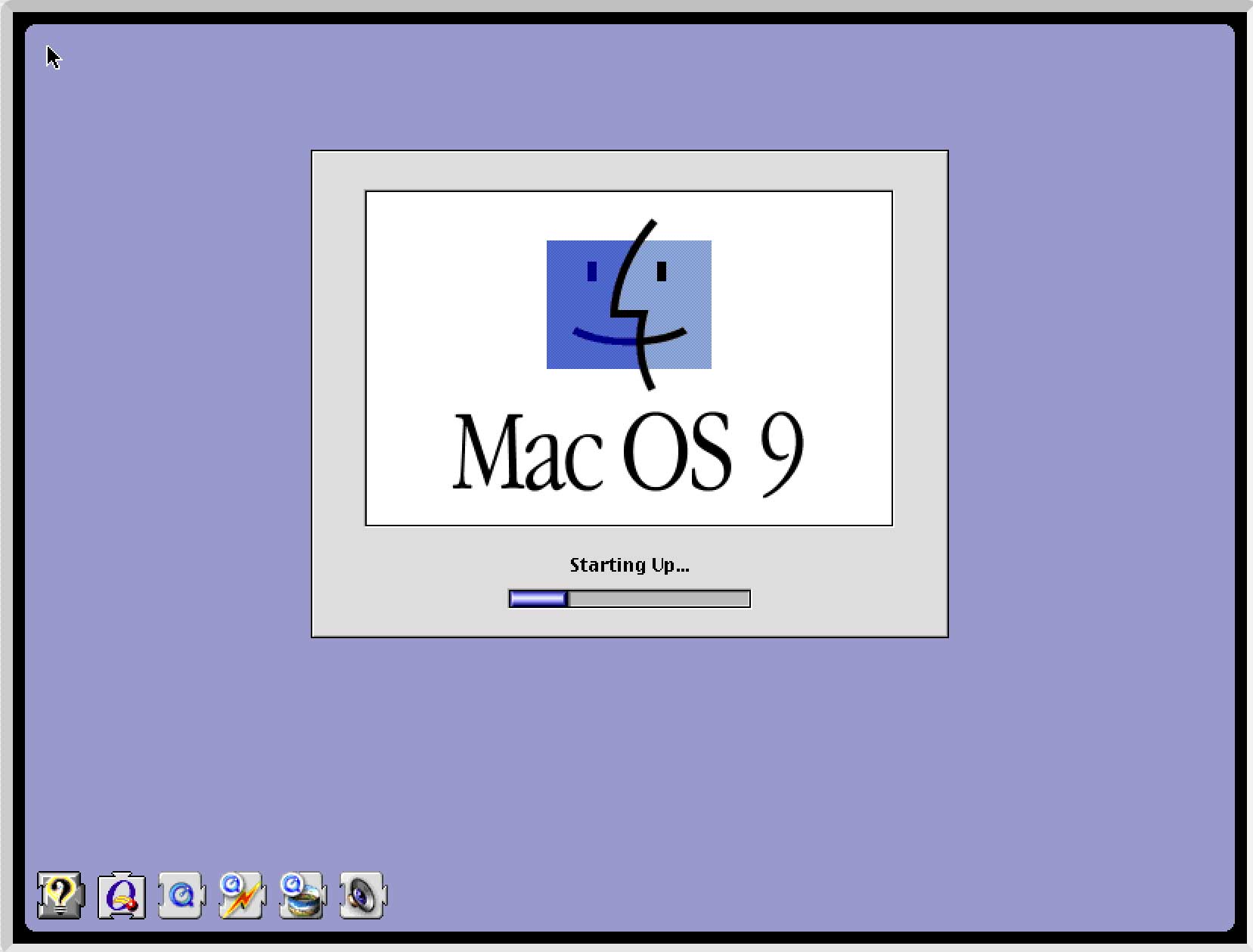Click the QuickTime lightning bolt extension icon
Image resolution: width=1253 pixels, height=952 pixels.
pyautogui.click(x=242, y=895)
